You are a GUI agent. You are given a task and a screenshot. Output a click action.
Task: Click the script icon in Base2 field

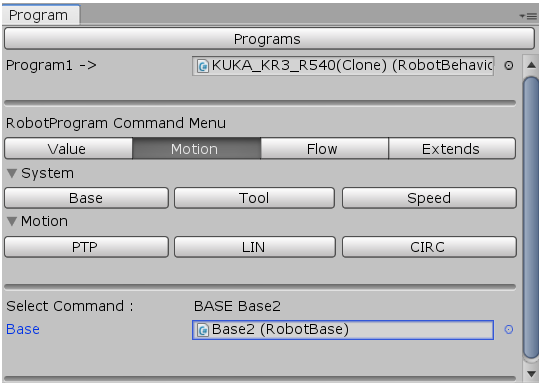tap(203, 330)
